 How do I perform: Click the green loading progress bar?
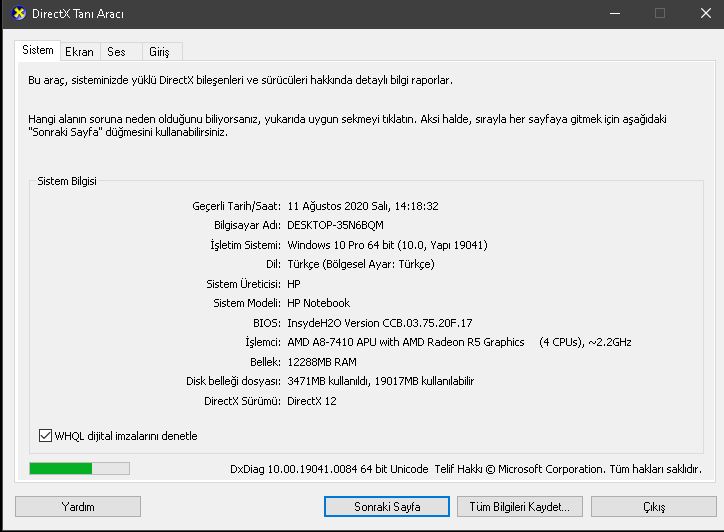79,468
